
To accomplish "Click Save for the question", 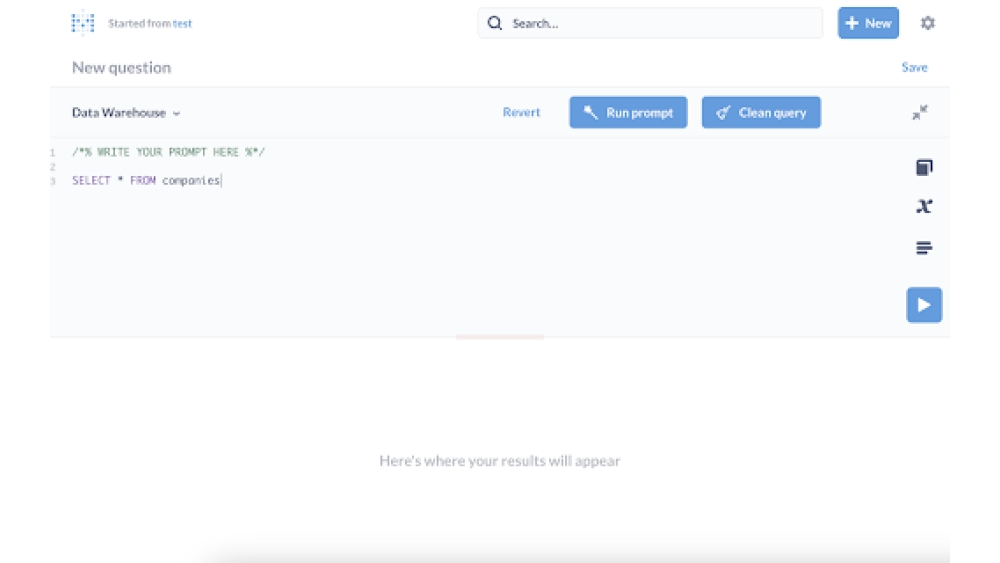I will click(915, 68).
